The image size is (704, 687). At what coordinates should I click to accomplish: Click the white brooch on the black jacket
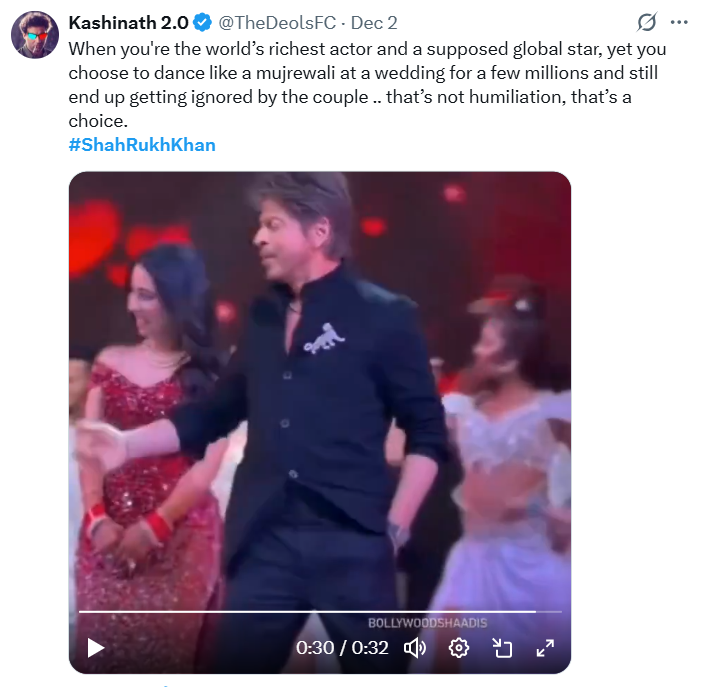(x=322, y=342)
